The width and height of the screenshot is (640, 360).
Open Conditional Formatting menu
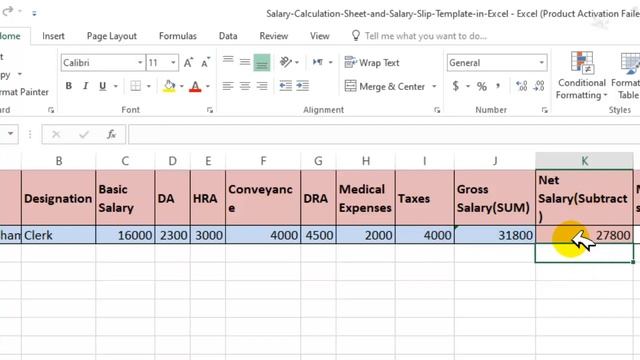tap(582, 76)
